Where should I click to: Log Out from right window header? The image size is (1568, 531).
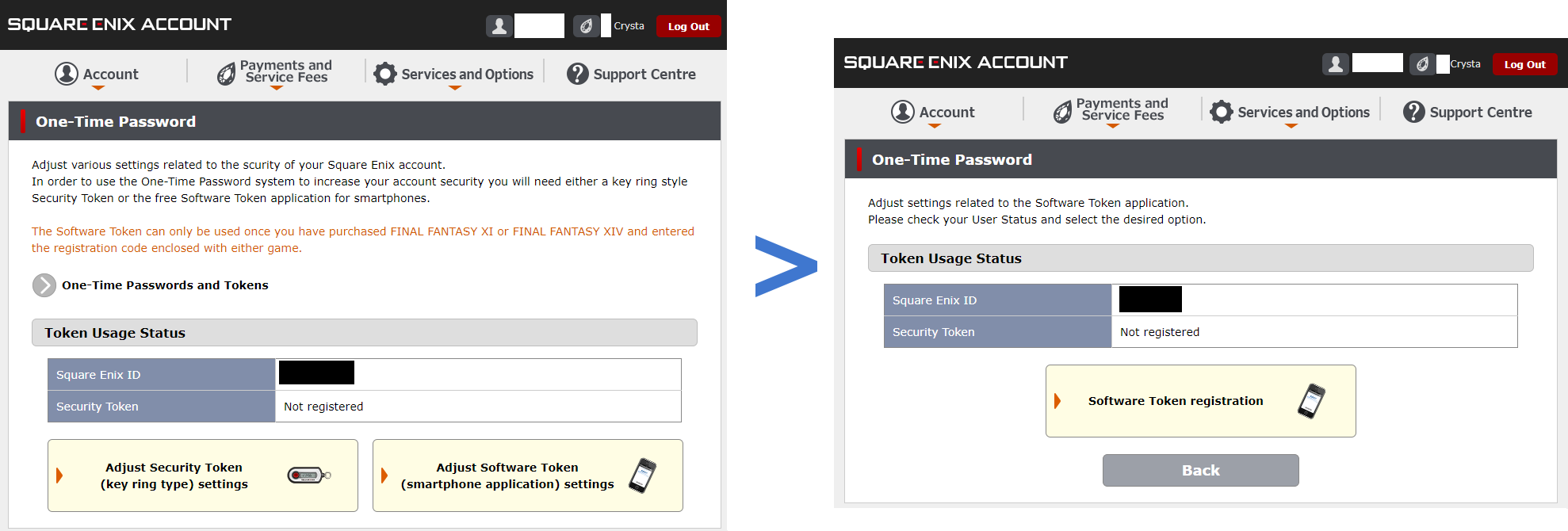click(x=1524, y=64)
